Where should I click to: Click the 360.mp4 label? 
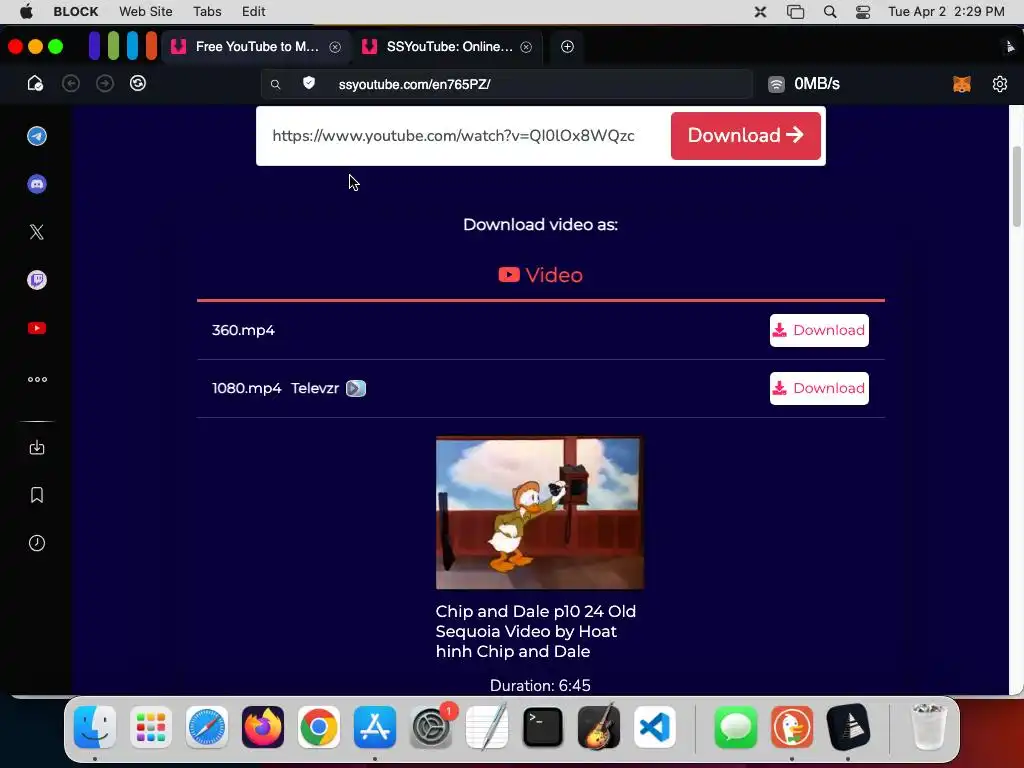coord(243,330)
